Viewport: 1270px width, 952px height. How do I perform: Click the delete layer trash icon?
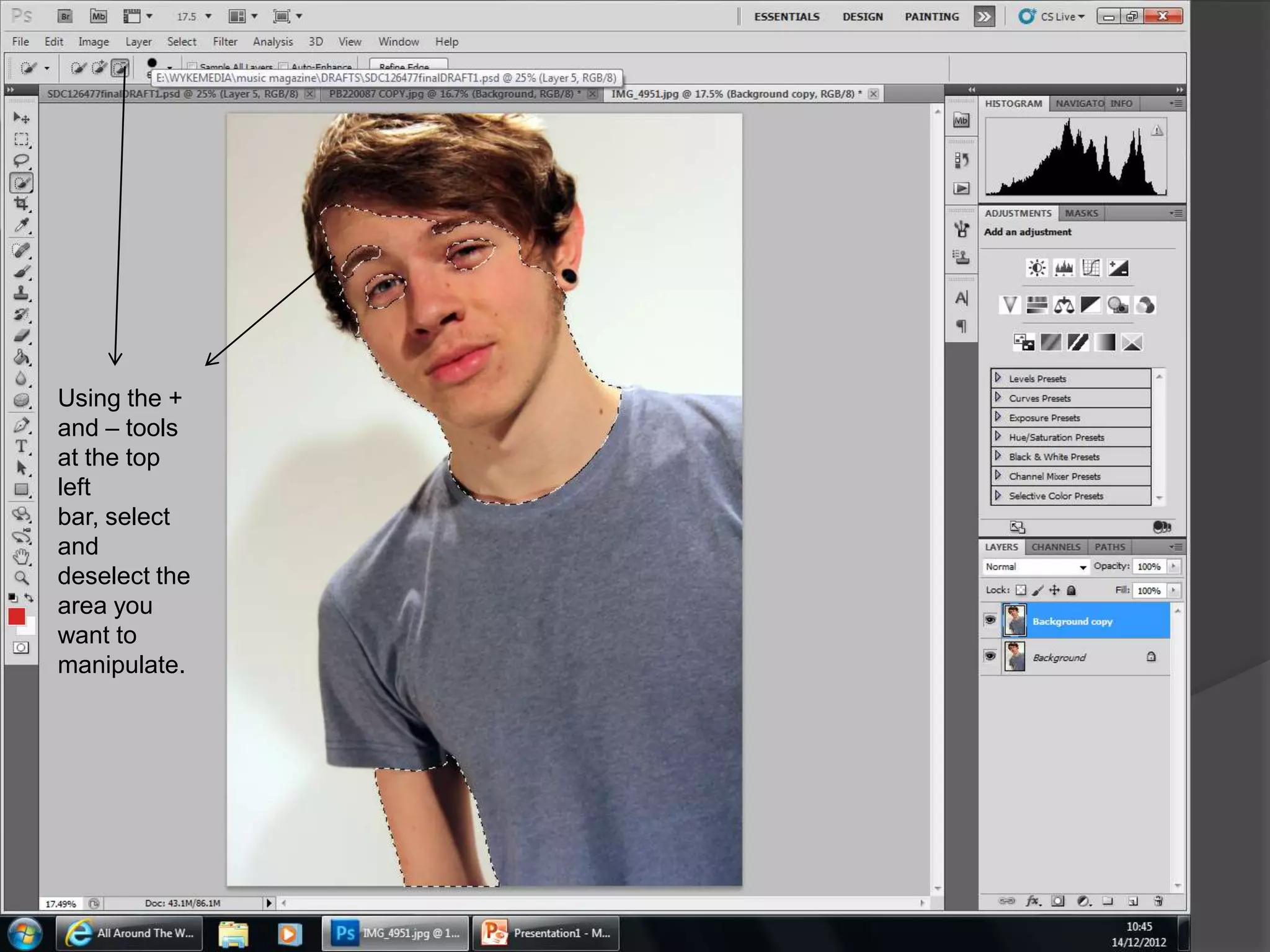1158,901
